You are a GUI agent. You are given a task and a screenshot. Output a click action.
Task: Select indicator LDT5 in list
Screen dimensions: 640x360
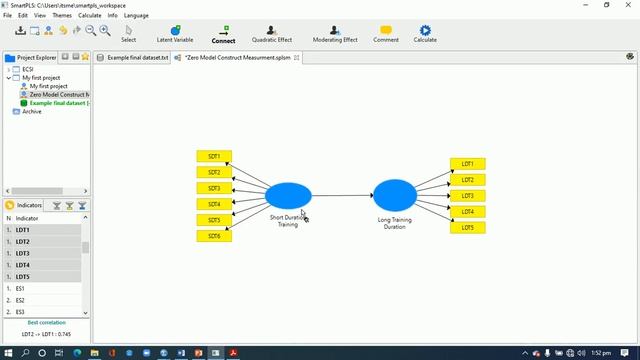tap(42, 277)
